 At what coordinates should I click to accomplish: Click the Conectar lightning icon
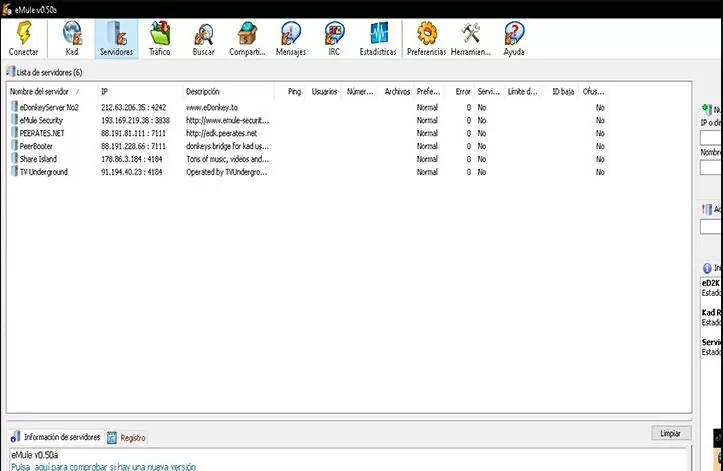(23, 38)
